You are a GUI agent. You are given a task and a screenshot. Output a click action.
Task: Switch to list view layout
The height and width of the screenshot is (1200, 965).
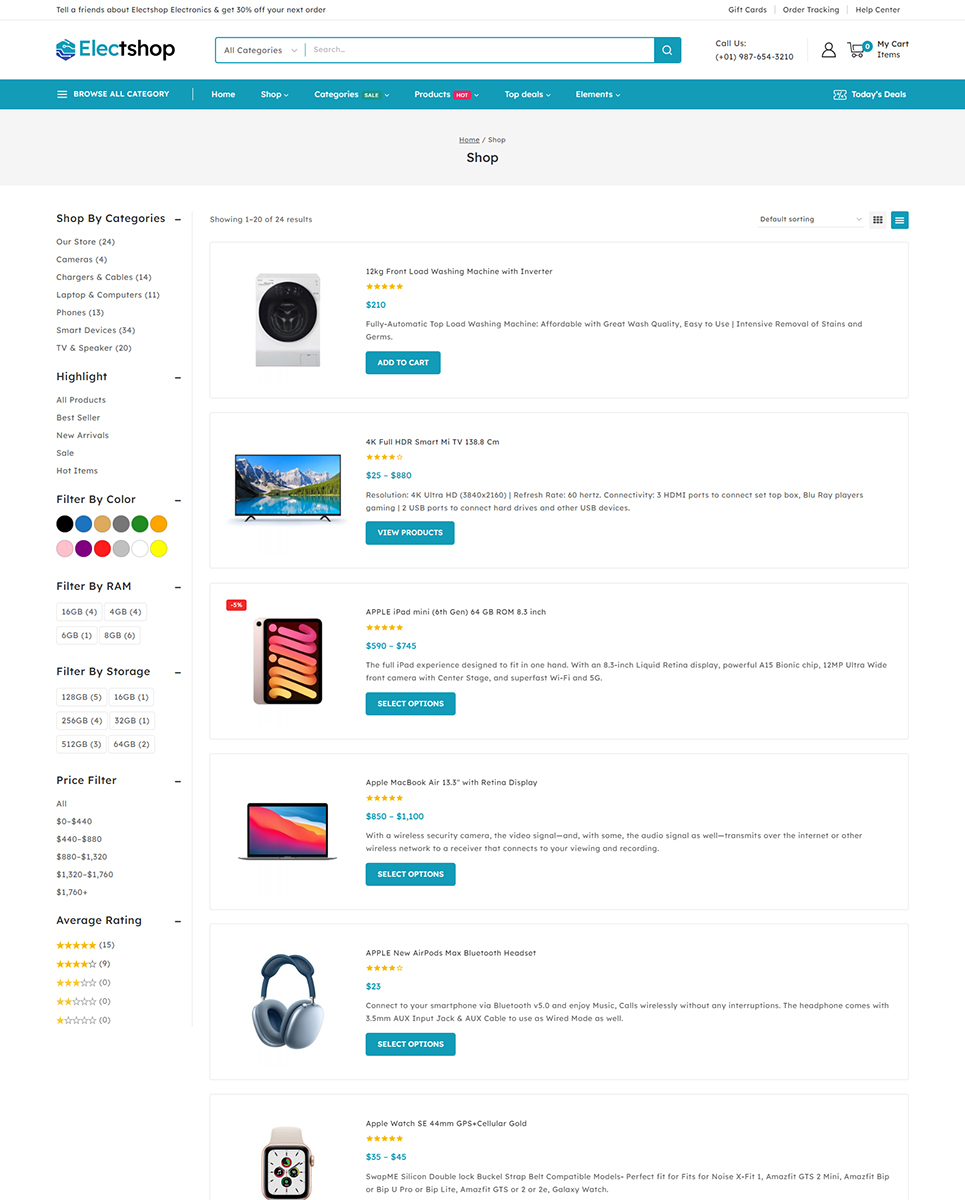tap(900, 220)
